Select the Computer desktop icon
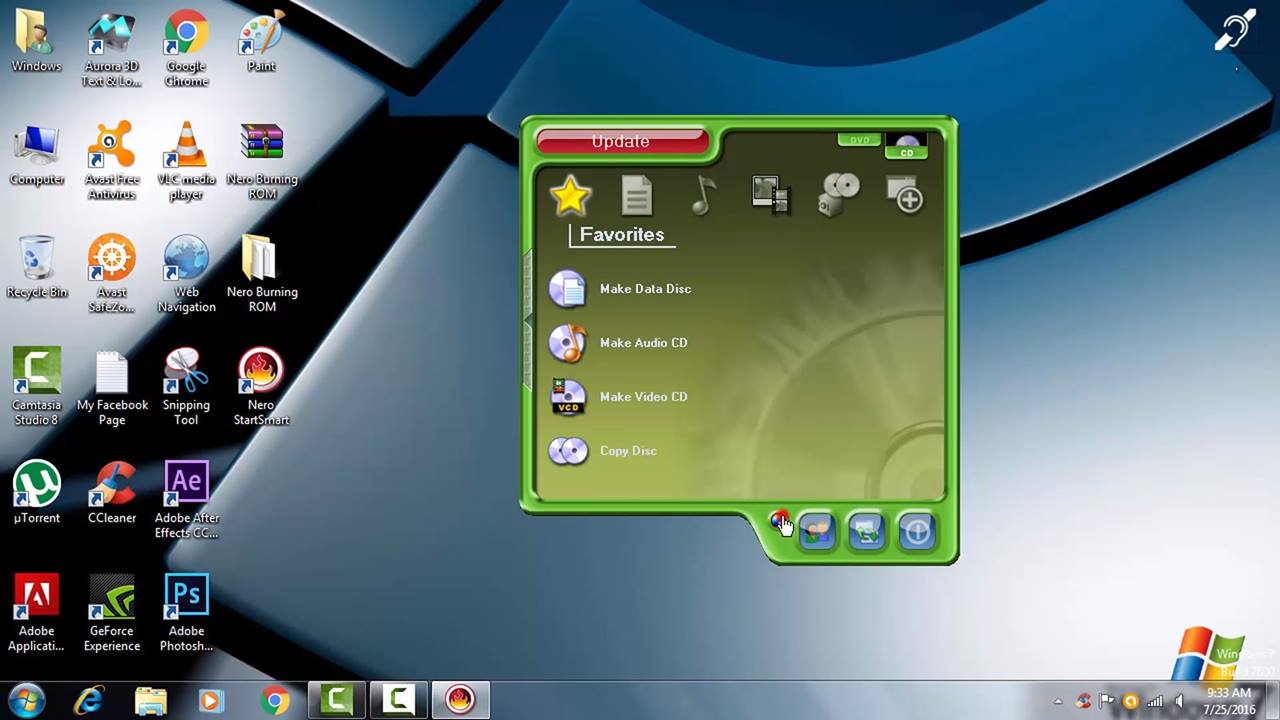 [37, 155]
